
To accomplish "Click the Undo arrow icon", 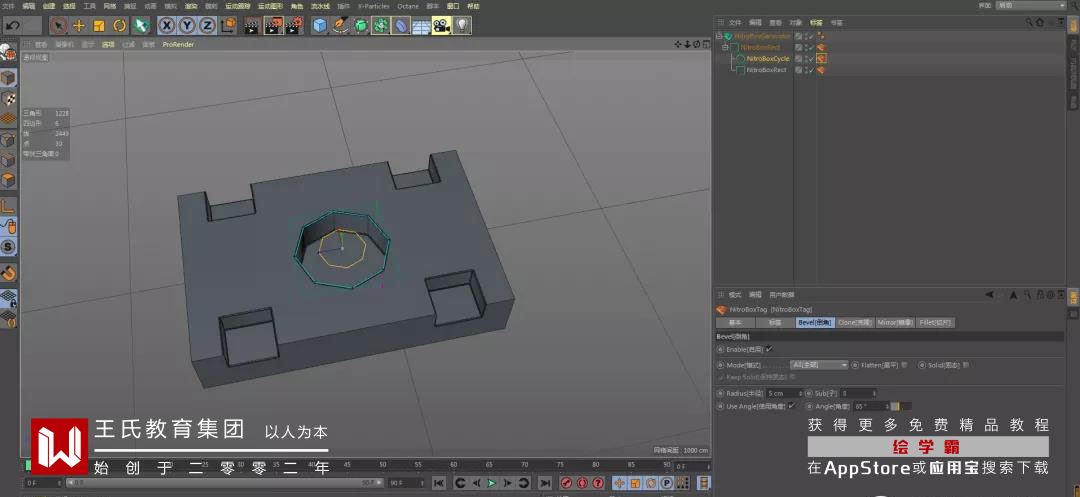I will pyautogui.click(x=12, y=26).
